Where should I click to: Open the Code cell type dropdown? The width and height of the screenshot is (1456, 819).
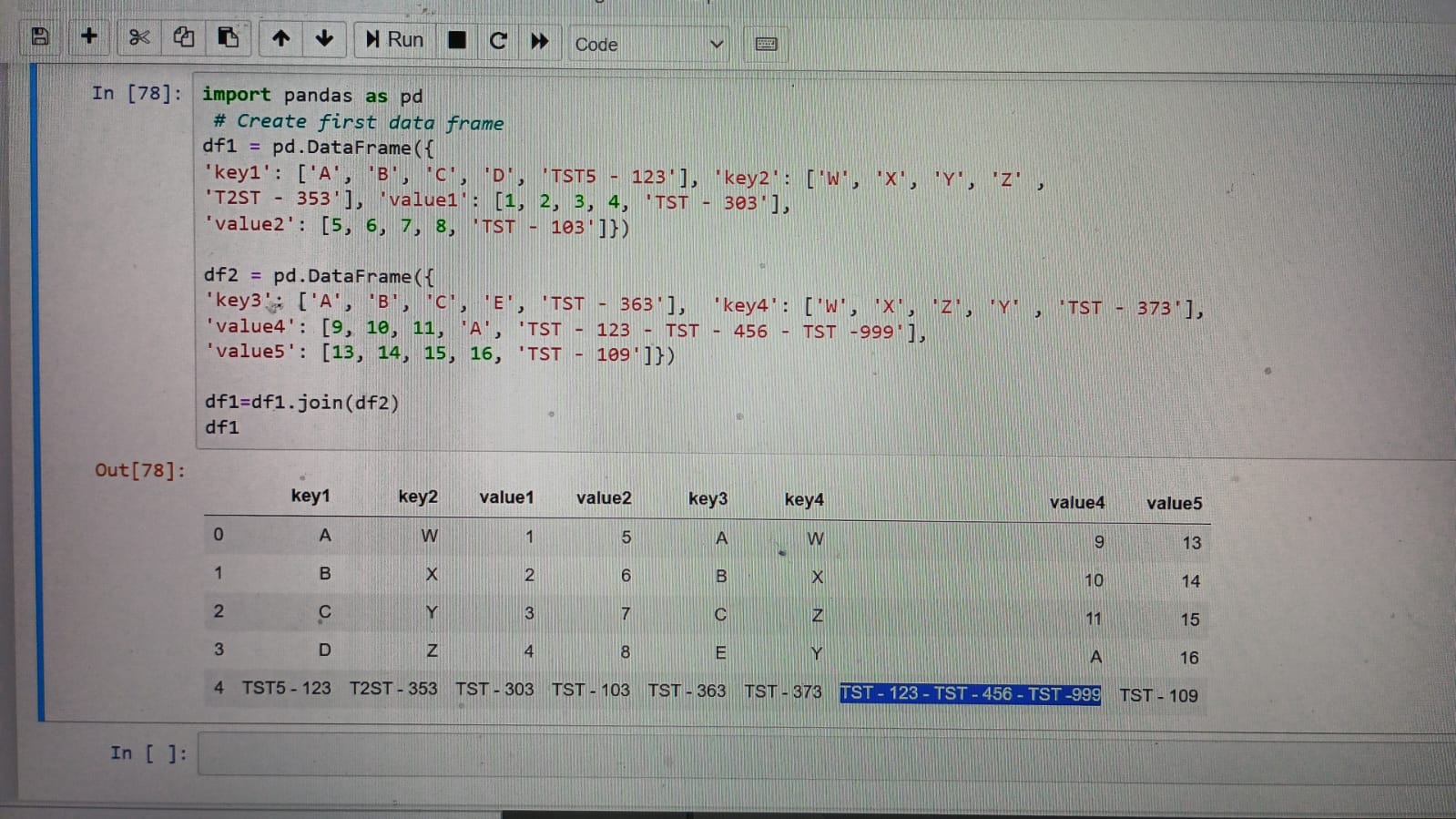(x=647, y=44)
